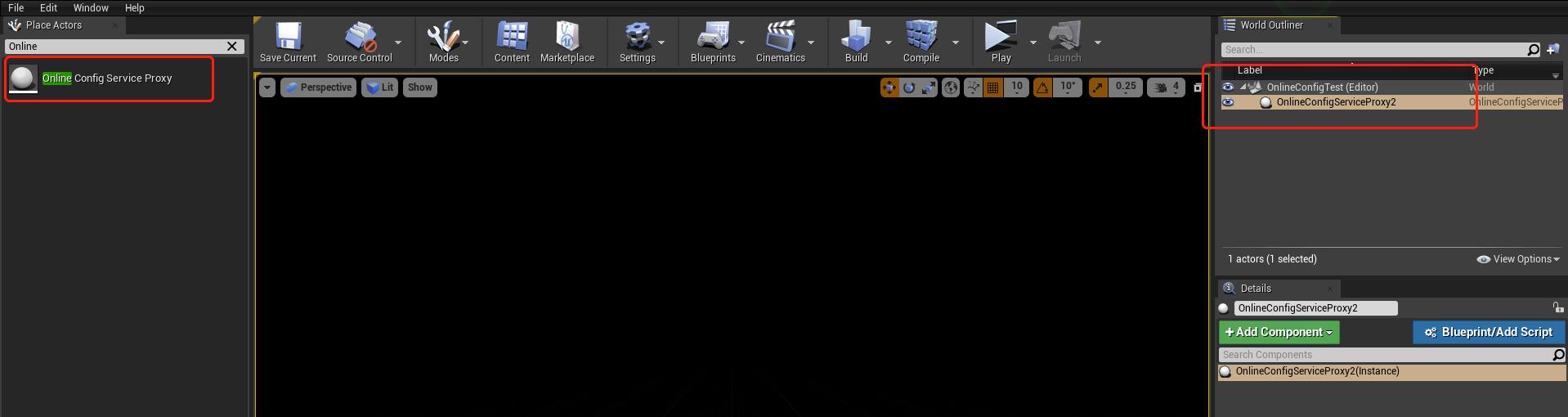Click the World Outliner search field
This screenshot has height=417, width=1568.
tap(1374, 50)
